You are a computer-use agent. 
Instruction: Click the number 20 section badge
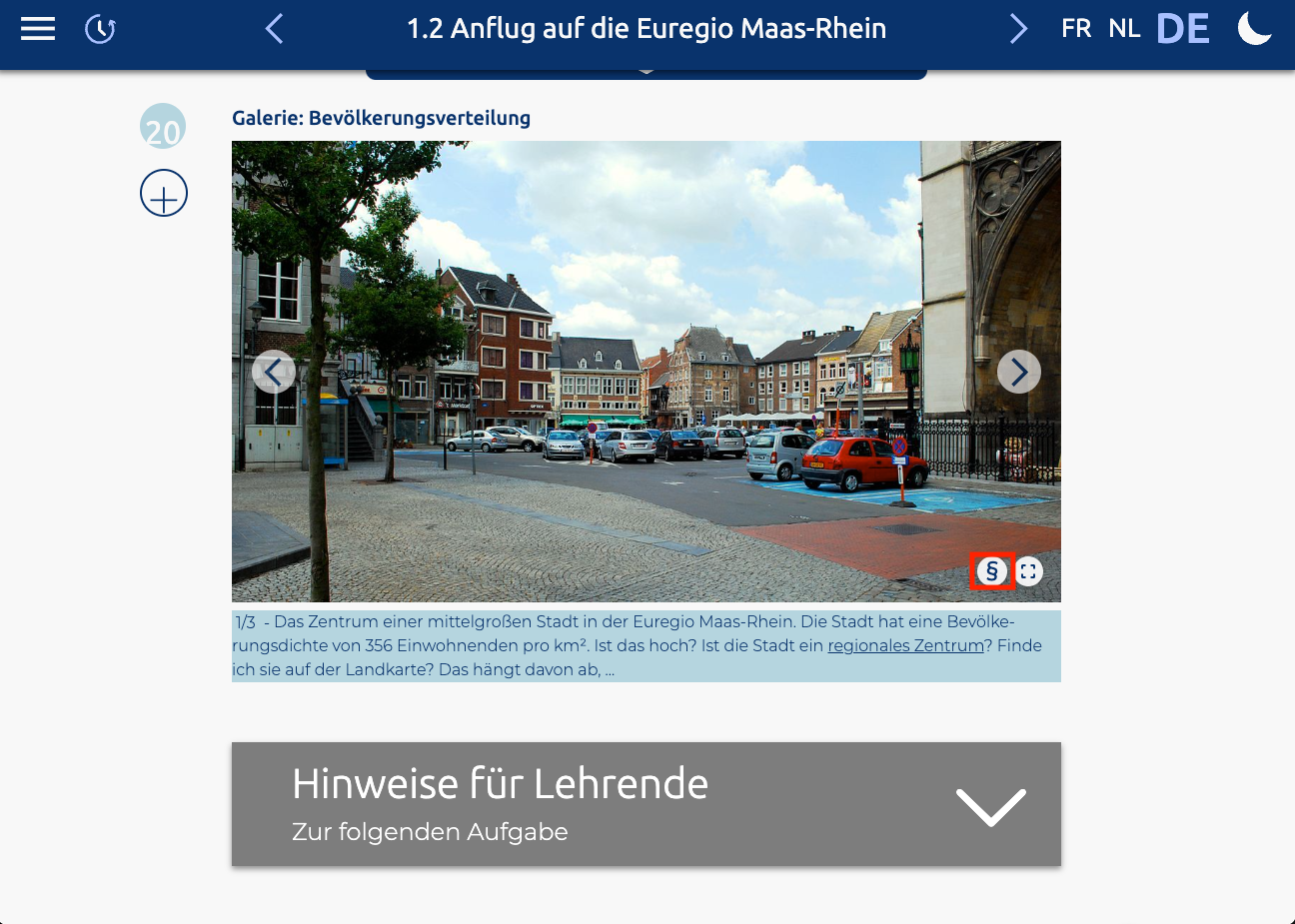click(163, 127)
